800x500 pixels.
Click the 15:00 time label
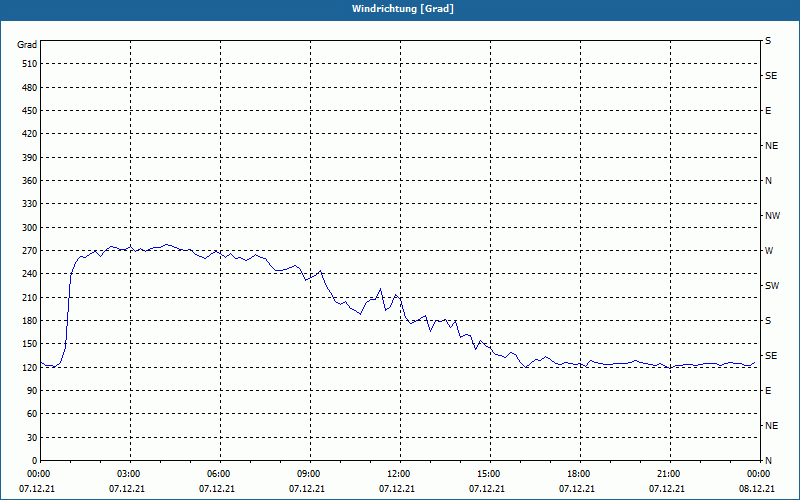pyautogui.click(x=489, y=474)
